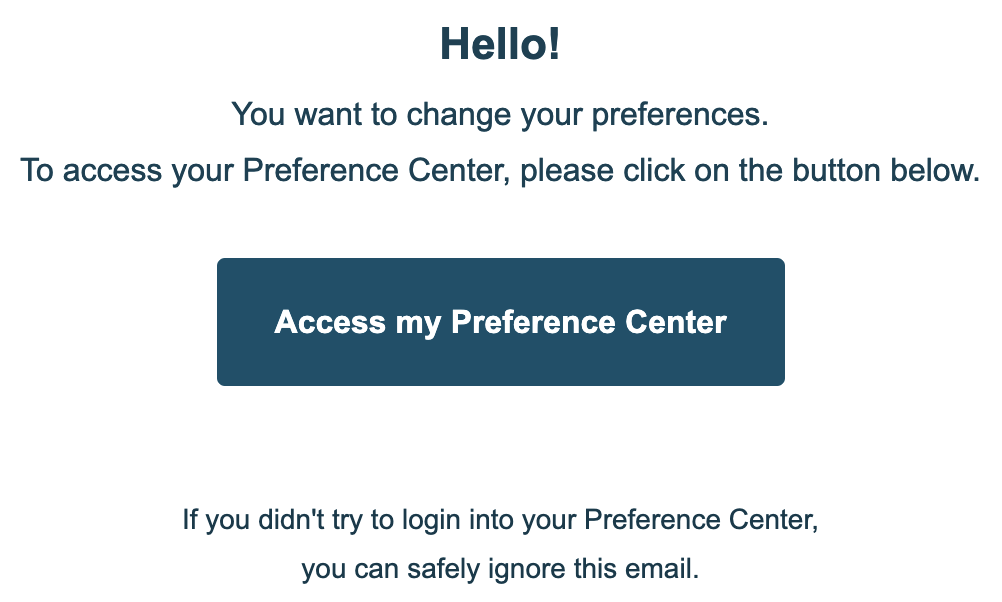
Task: Click the 'You want to change your preferences' line
Action: click(500, 114)
